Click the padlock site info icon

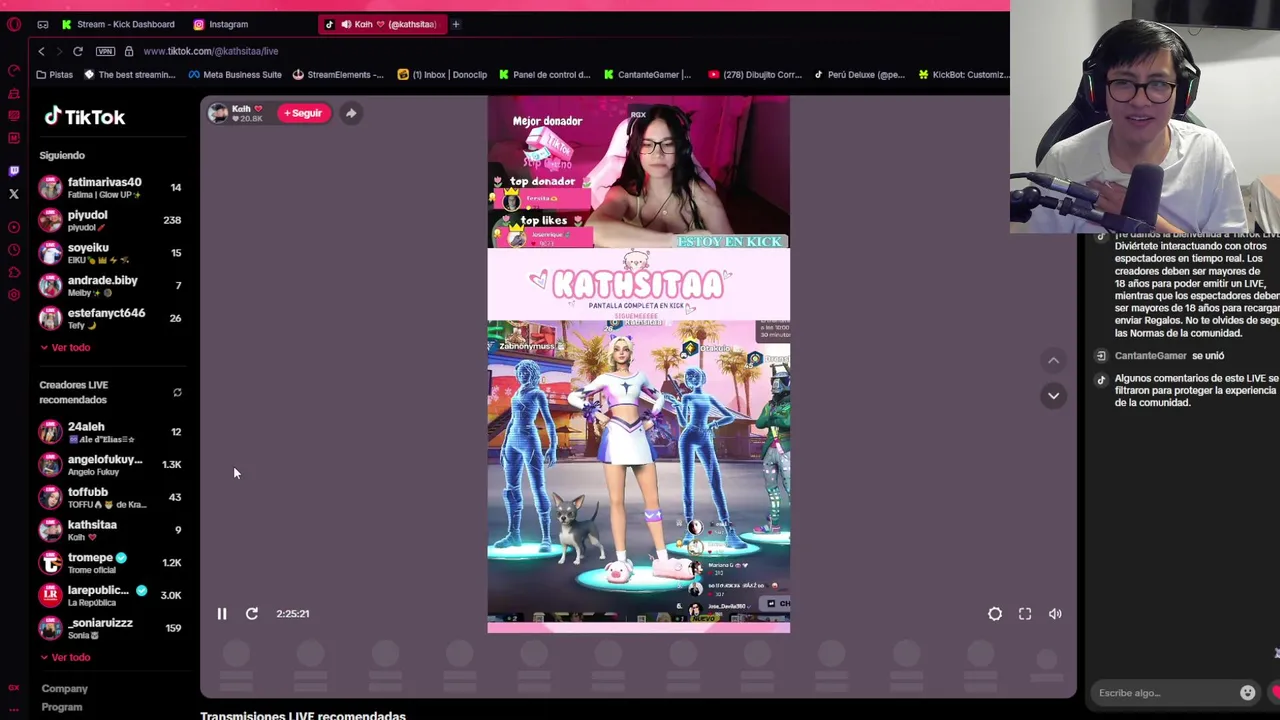click(x=128, y=51)
